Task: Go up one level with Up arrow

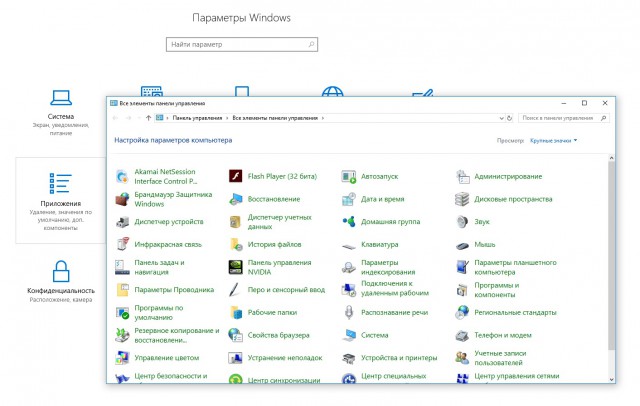Action: pos(148,118)
